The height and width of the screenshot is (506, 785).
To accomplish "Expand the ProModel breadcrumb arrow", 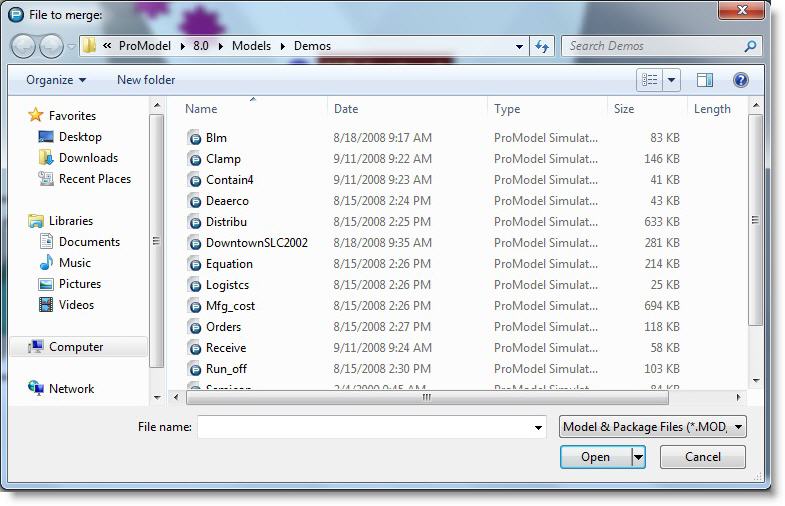I will tap(183, 46).
